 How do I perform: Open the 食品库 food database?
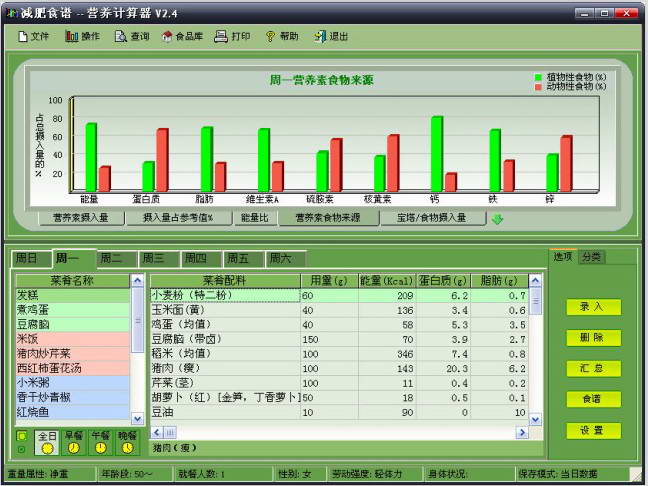[x=181, y=36]
